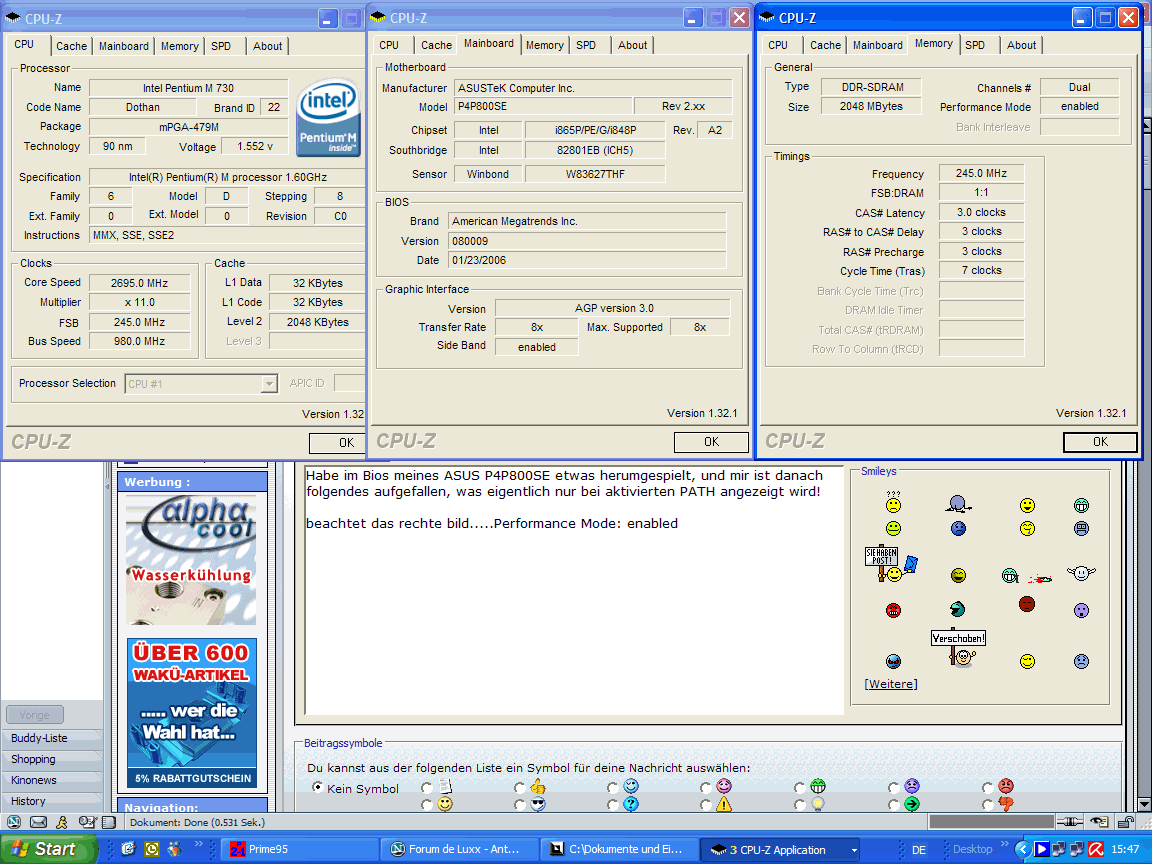Viewport: 1152px width, 864px height.
Task: Click the Windows Start button
Action: [48, 849]
